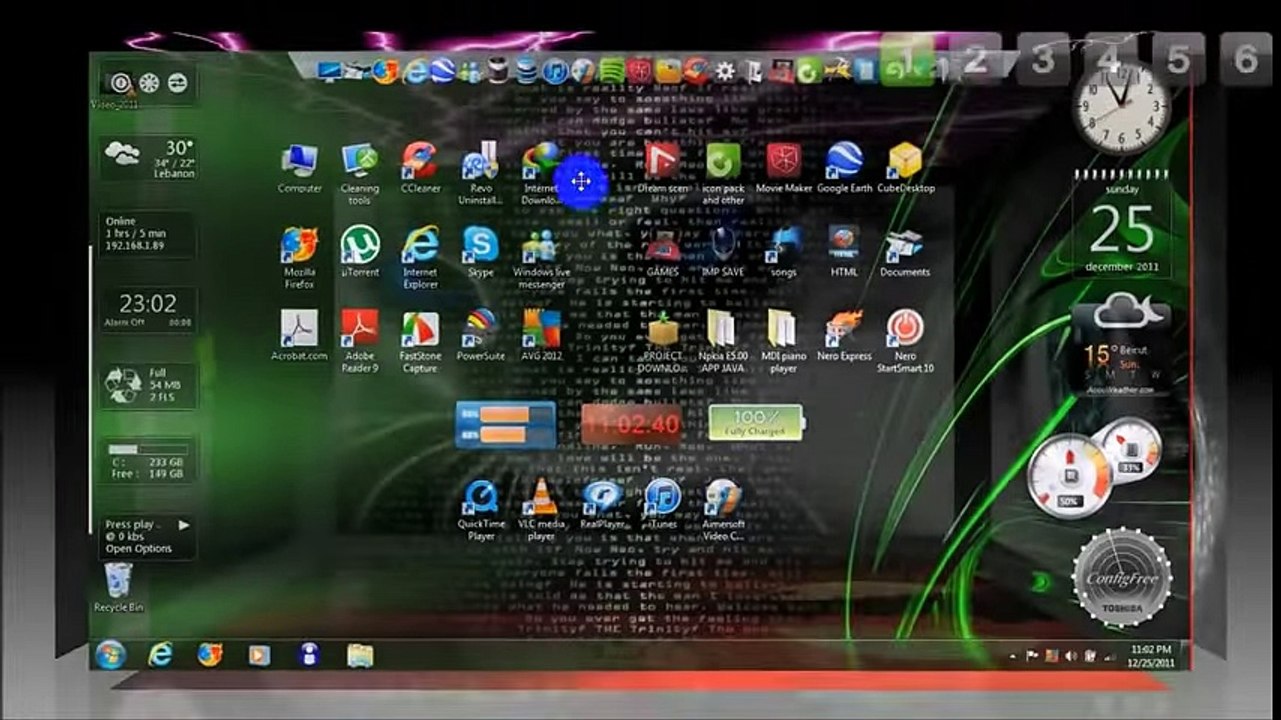Open the VLC media player desktop icon
The image size is (1281, 720).
pos(541,510)
